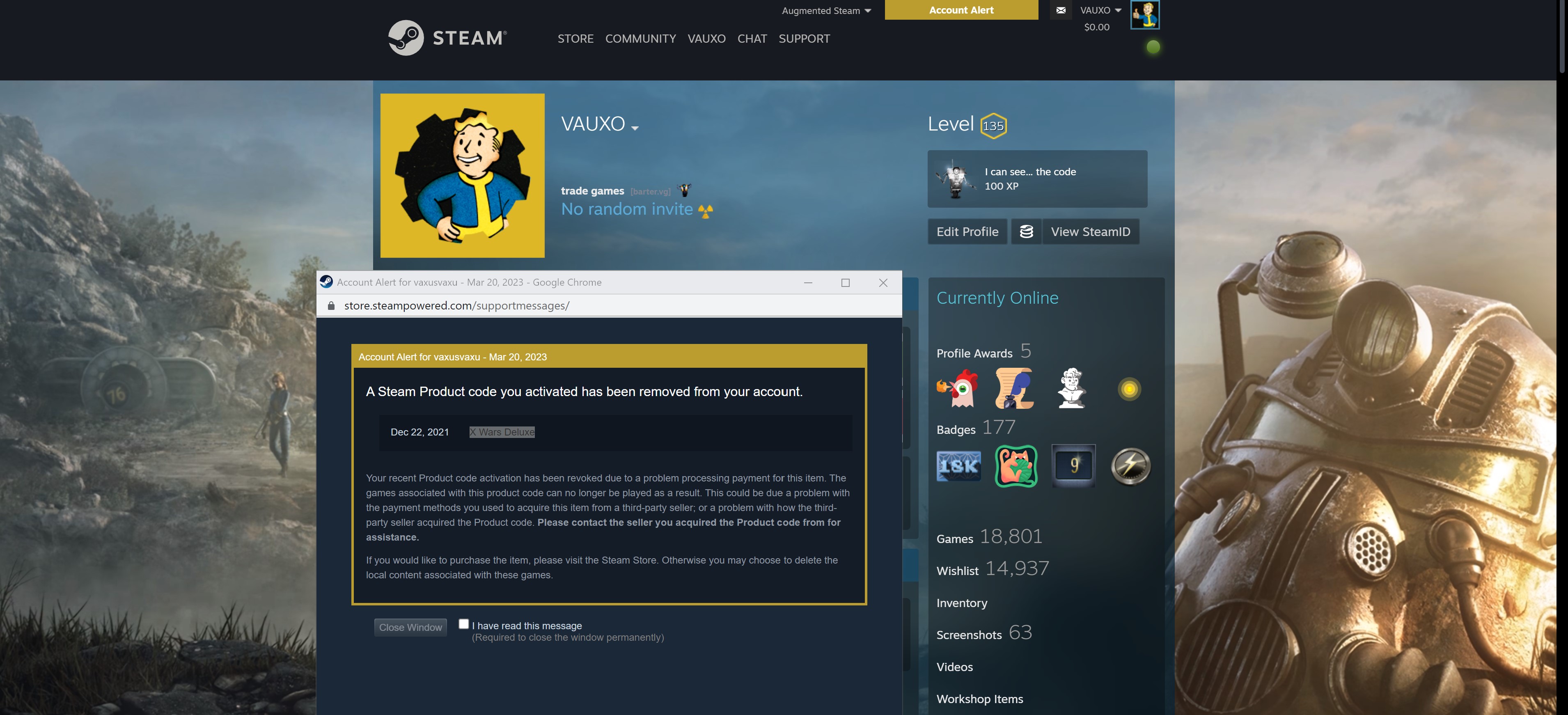Click the large VAUXO profile avatar
The image size is (1568, 715).
[x=462, y=175]
